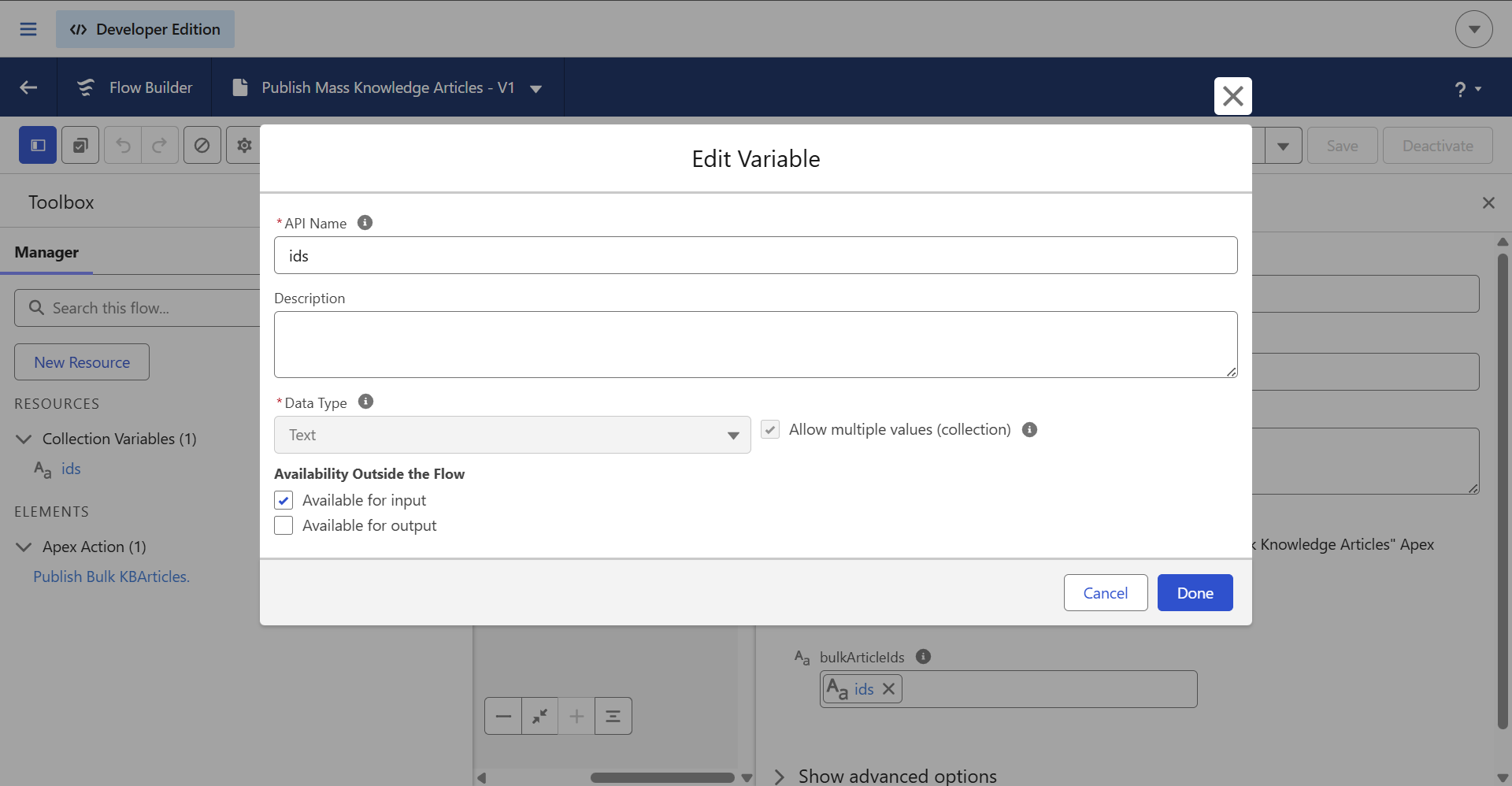Click the Cancel button

(x=1106, y=593)
